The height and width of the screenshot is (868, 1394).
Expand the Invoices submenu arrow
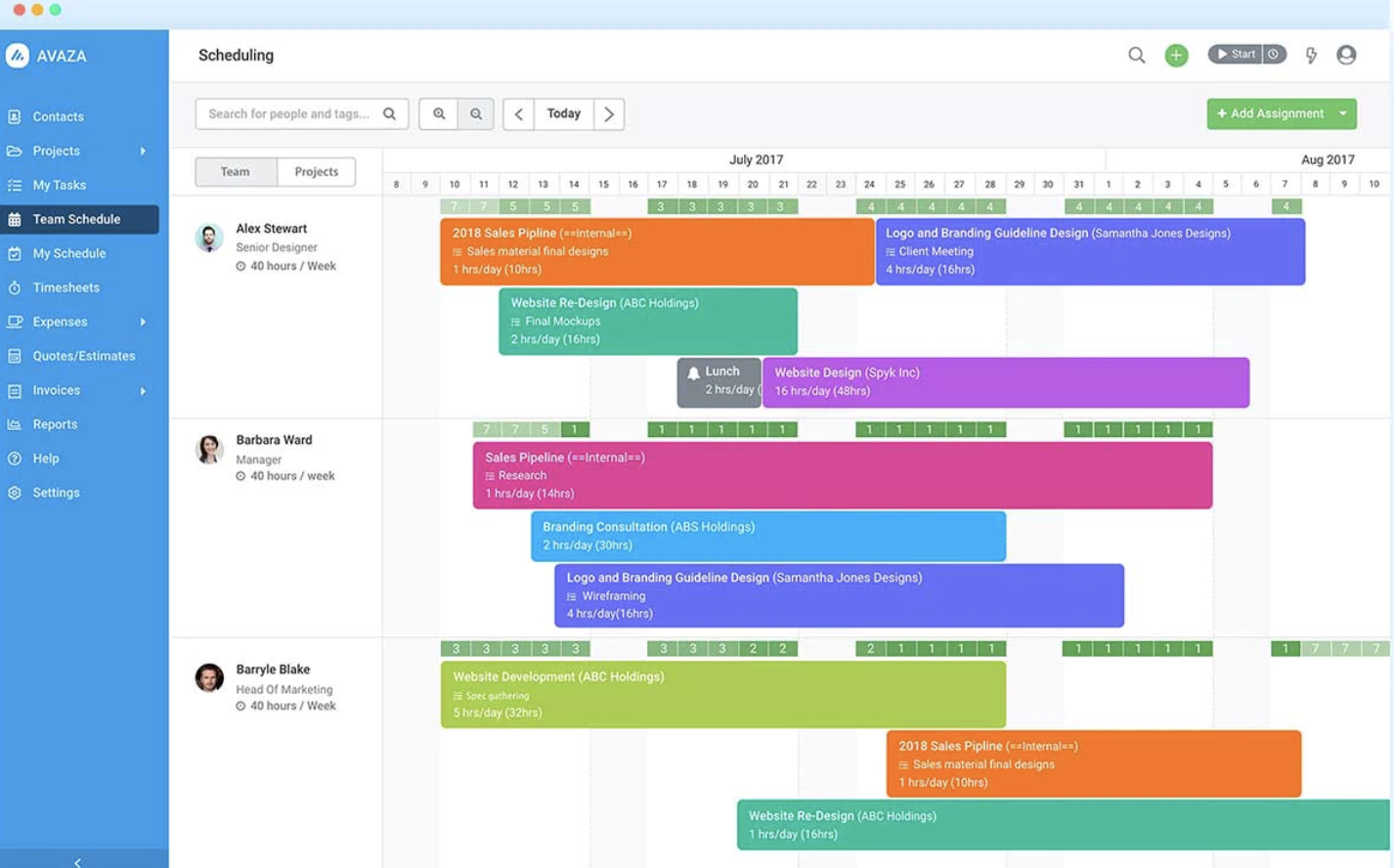(143, 390)
